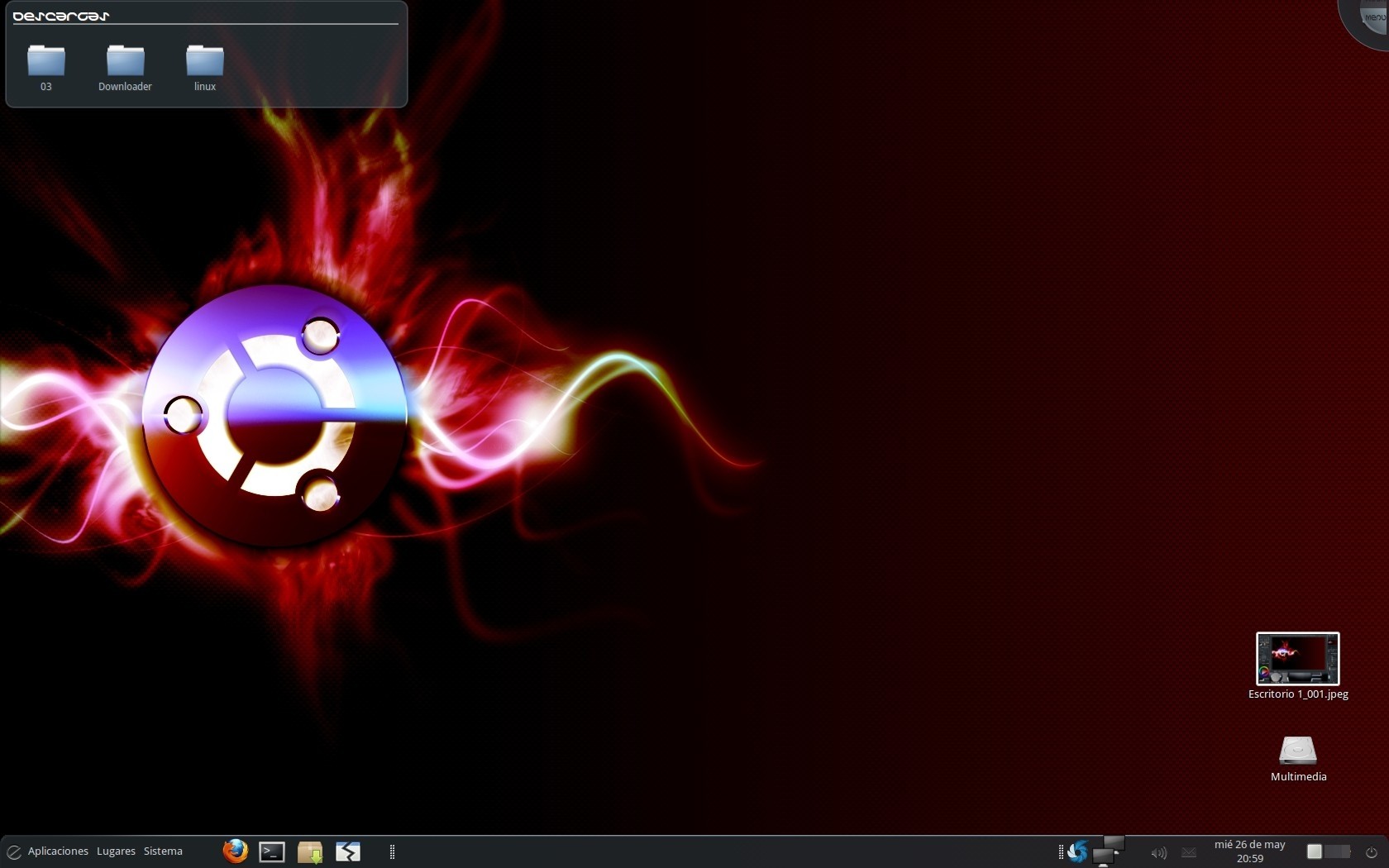Open the network connections monitor icon
This screenshot has height=868, width=1389.
pyautogui.click(x=1108, y=851)
